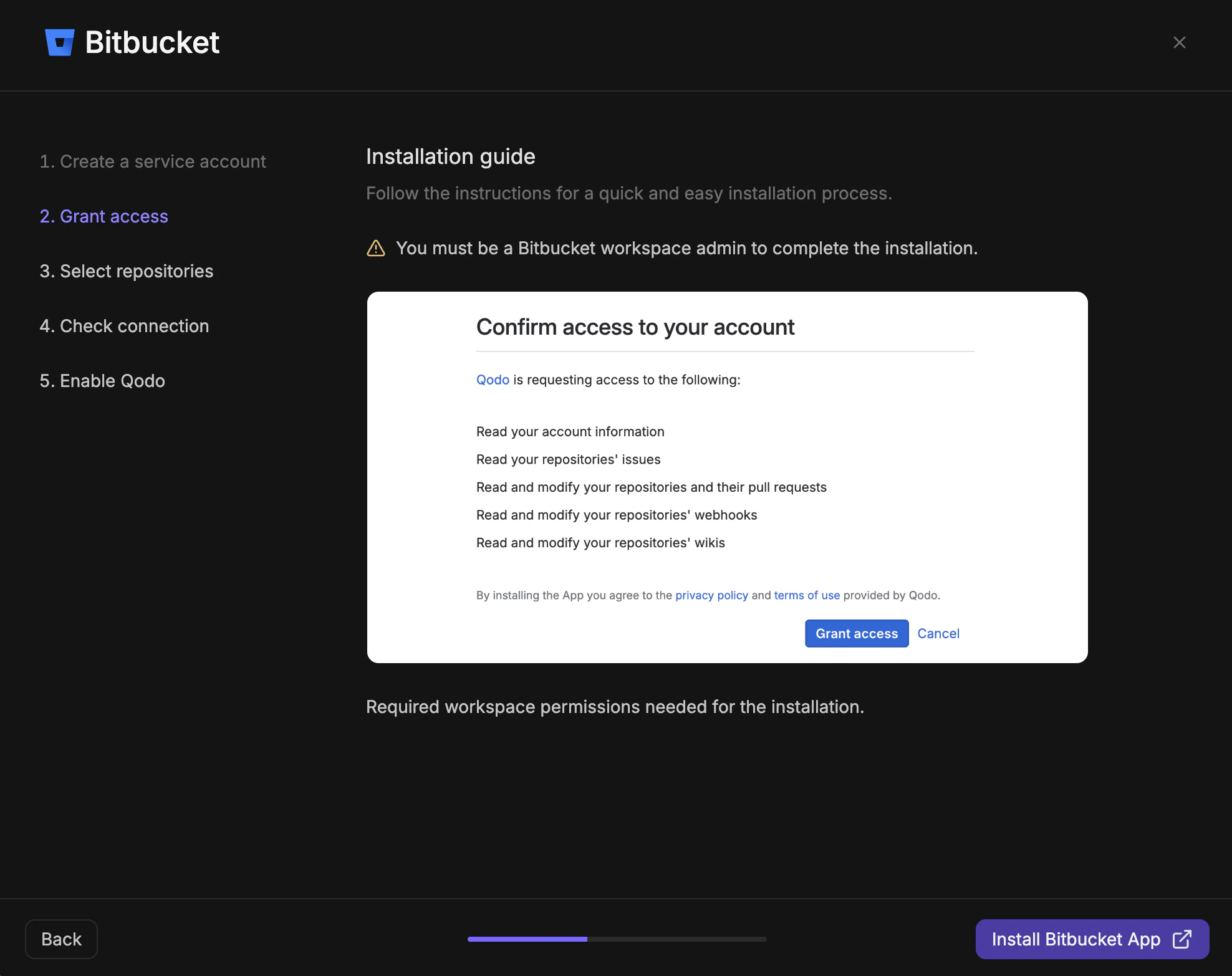Open the privacy policy link
Image resolution: width=1232 pixels, height=976 pixels.
click(x=711, y=595)
